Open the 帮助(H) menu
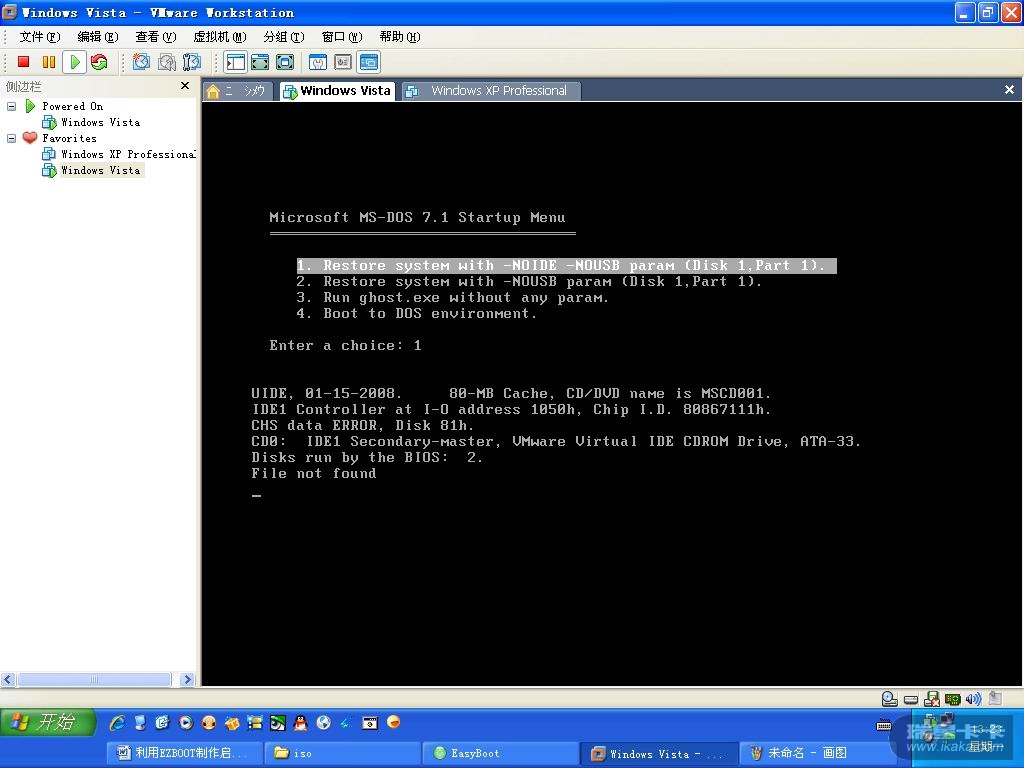Image resolution: width=1024 pixels, height=768 pixels. [x=400, y=37]
